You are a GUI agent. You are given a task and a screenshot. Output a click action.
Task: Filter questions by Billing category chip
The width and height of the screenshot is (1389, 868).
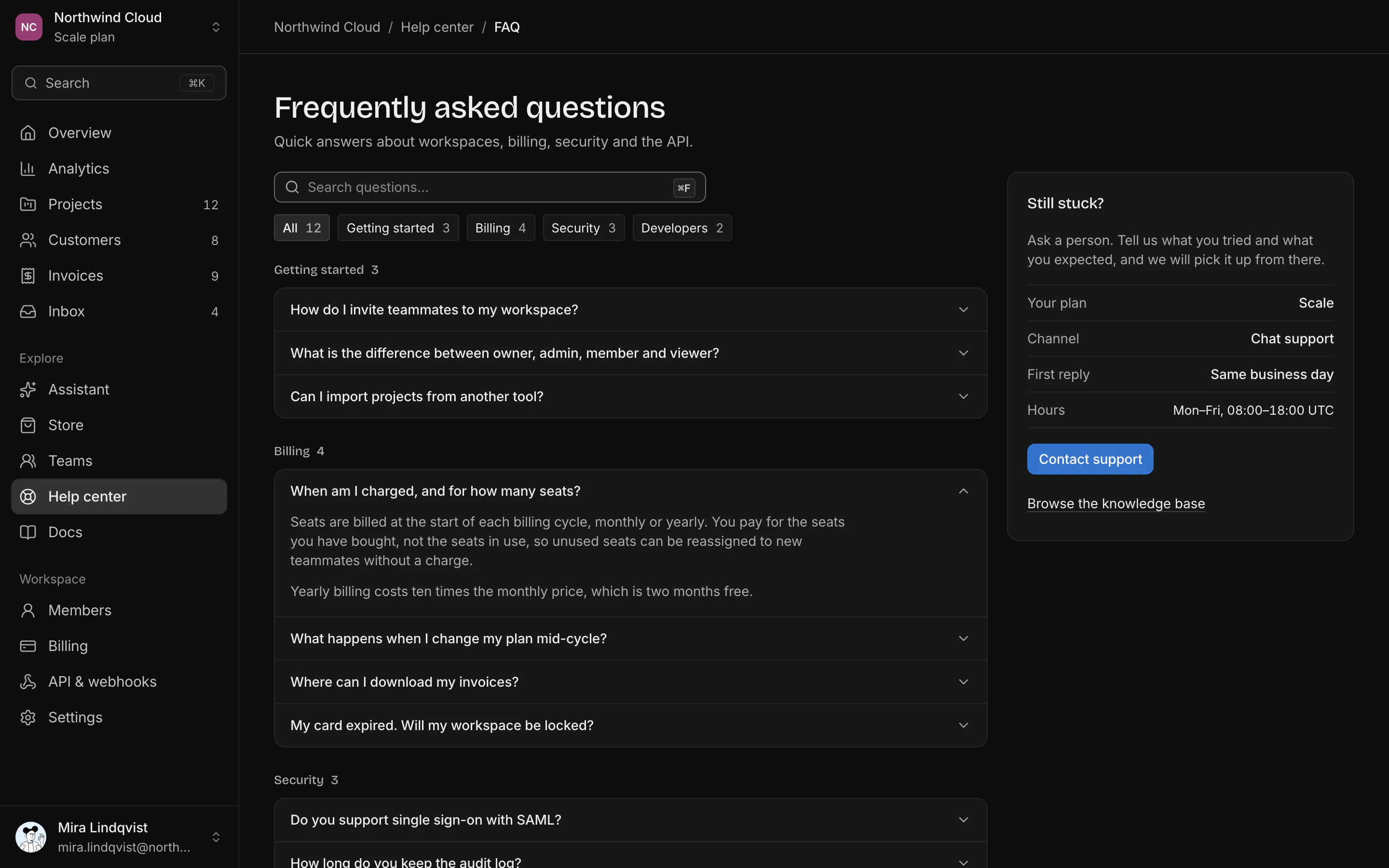pyautogui.click(x=501, y=228)
